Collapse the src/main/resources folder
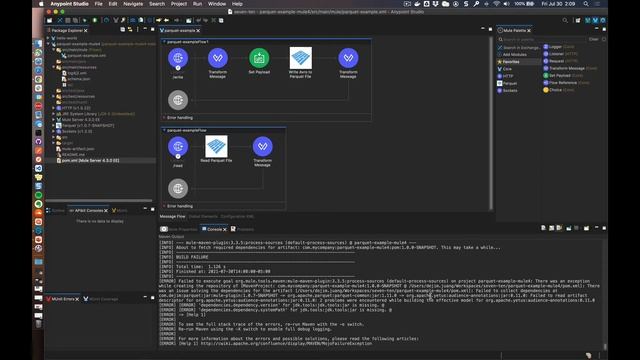640x360 pixels. pyautogui.click(x=53, y=67)
